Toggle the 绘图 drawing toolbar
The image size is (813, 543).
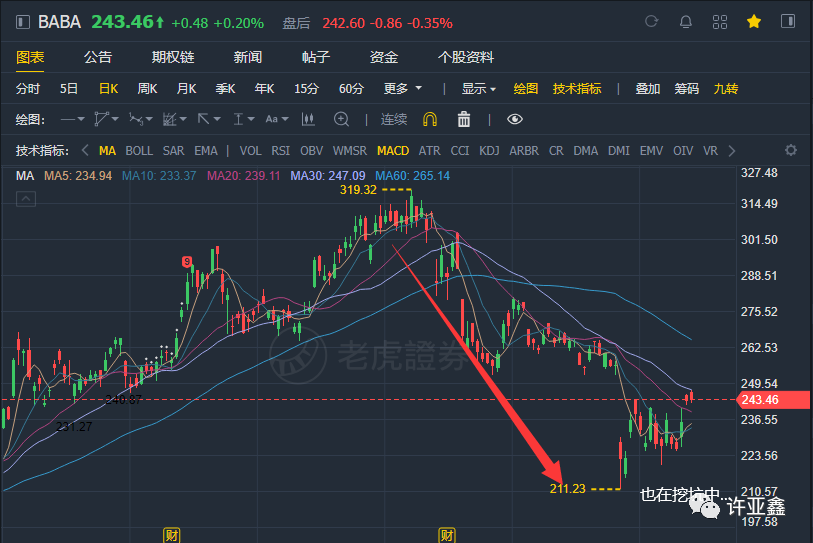pyautogui.click(x=526, y=89)
